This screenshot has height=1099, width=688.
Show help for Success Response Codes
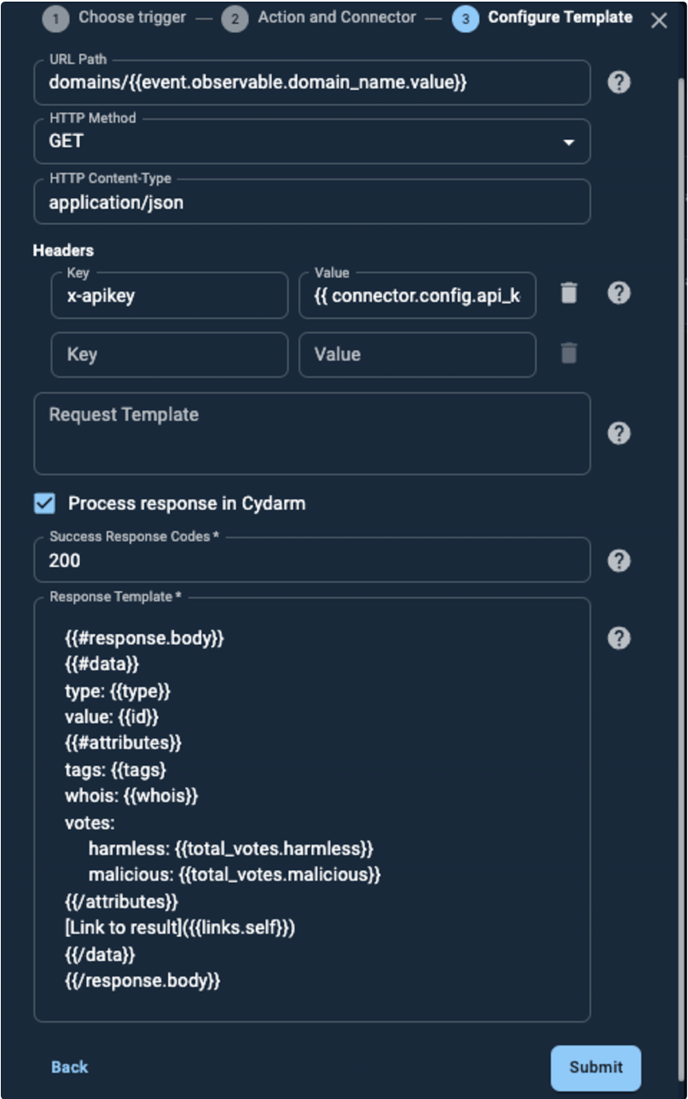tap(619, 561)
